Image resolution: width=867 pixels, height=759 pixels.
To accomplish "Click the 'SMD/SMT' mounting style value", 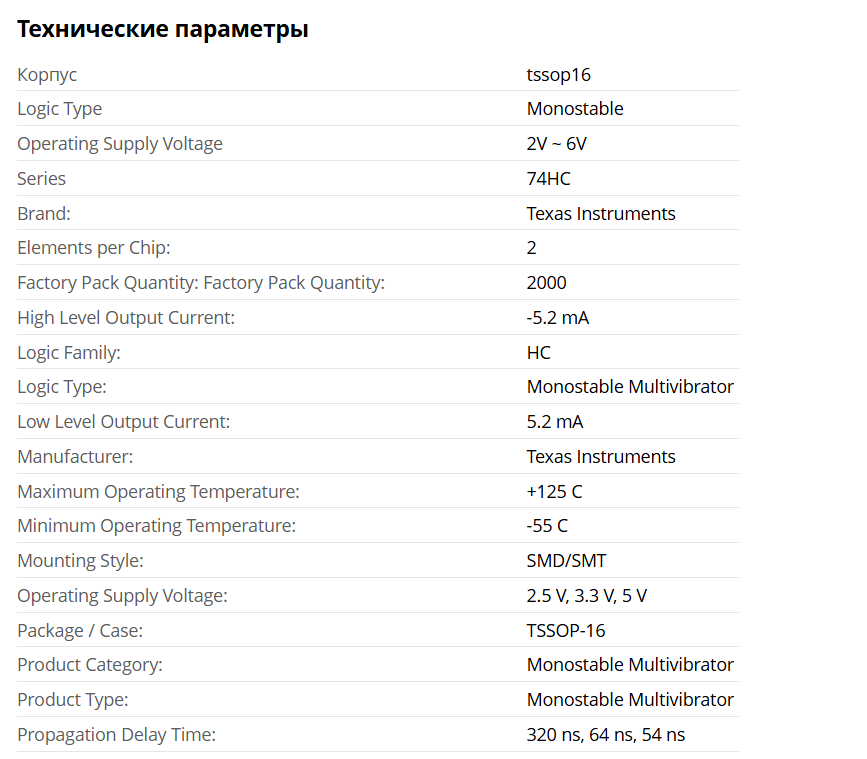I will pos(566,561).
